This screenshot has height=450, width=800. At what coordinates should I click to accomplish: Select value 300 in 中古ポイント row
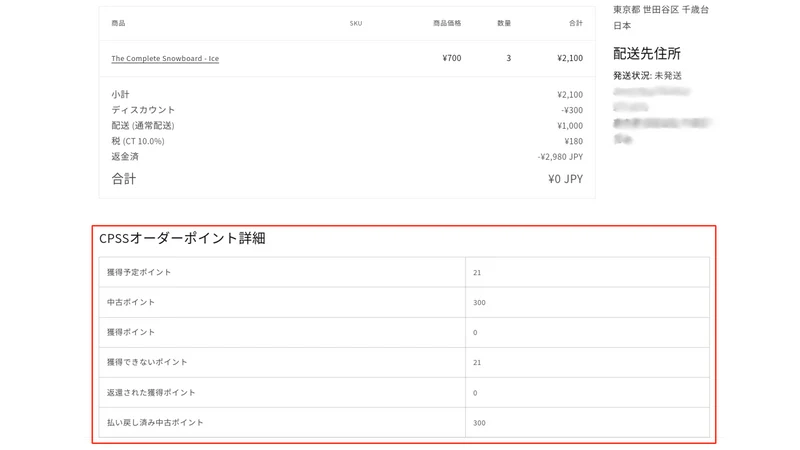(x=479, y=303)
